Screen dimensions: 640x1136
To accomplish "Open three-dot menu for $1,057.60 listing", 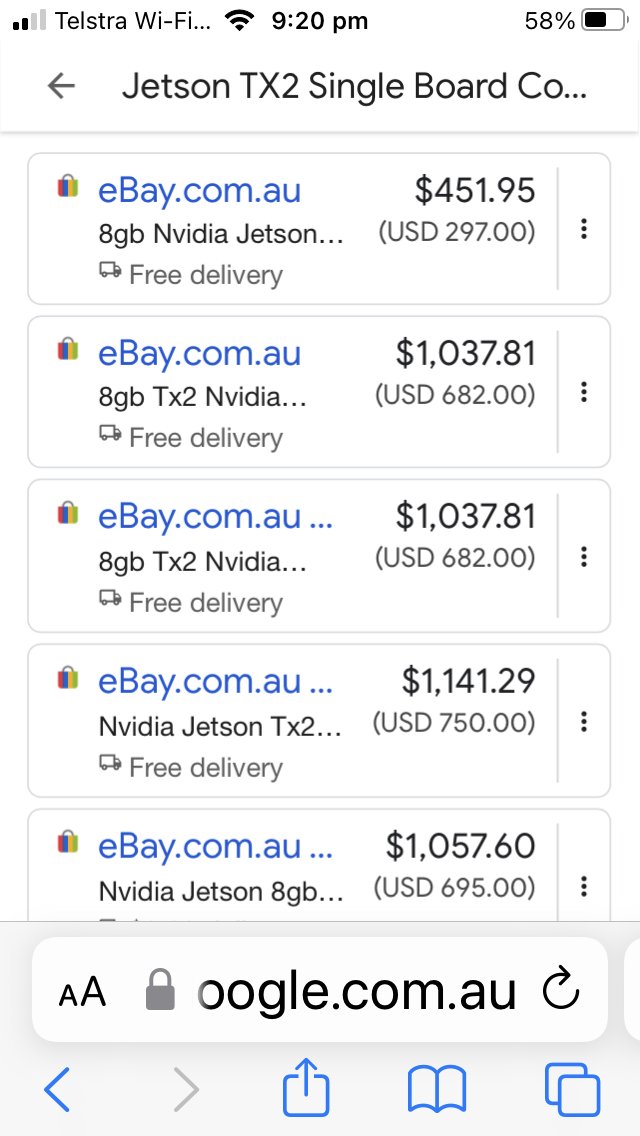I will (x=584, y=885).
